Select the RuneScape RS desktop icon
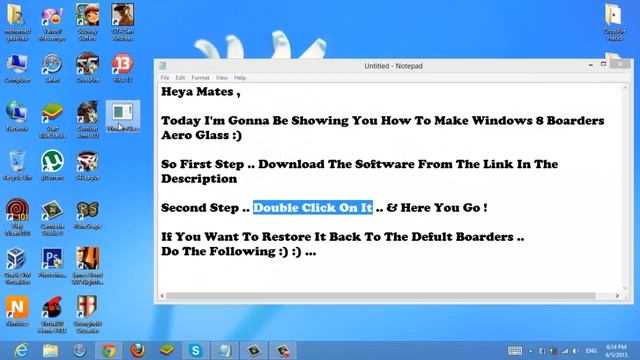This screenshot has height=360, width=640. click(87, 215)
